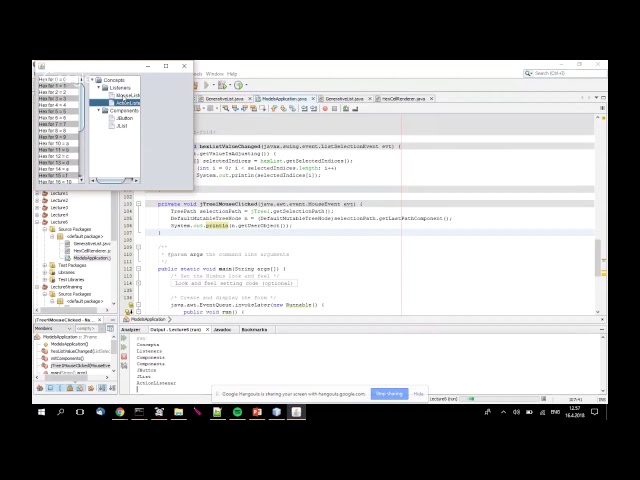
Task: Switch to the ModelsApplication.java editor tab
Action: coord(284,99)
